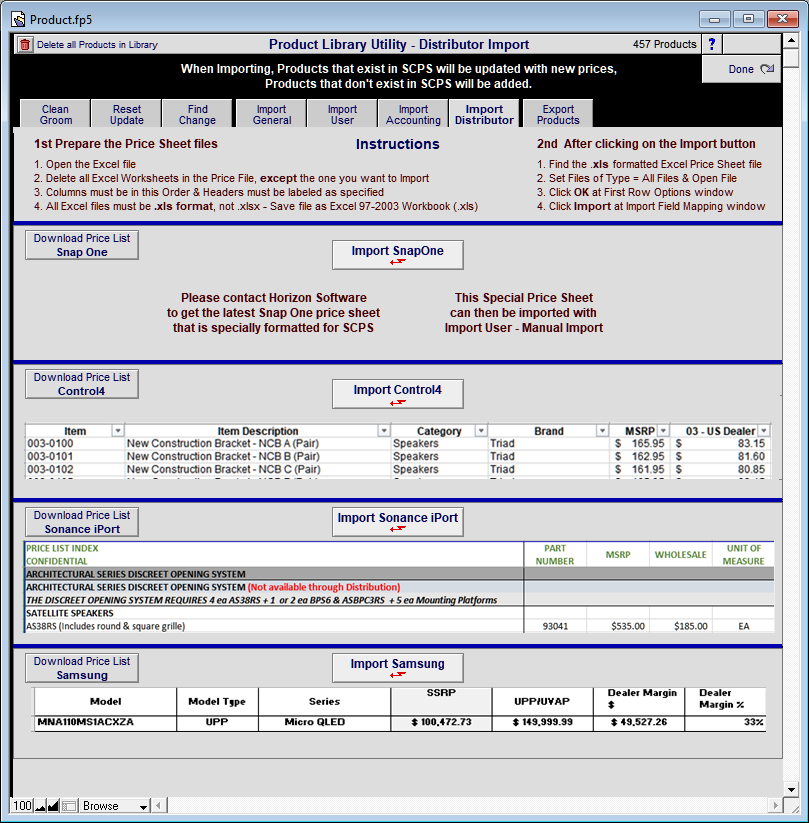This screenshot has height=823, width=809.
Task: Click the horizontal scrollbar left arrow
Action: [160, 806]
